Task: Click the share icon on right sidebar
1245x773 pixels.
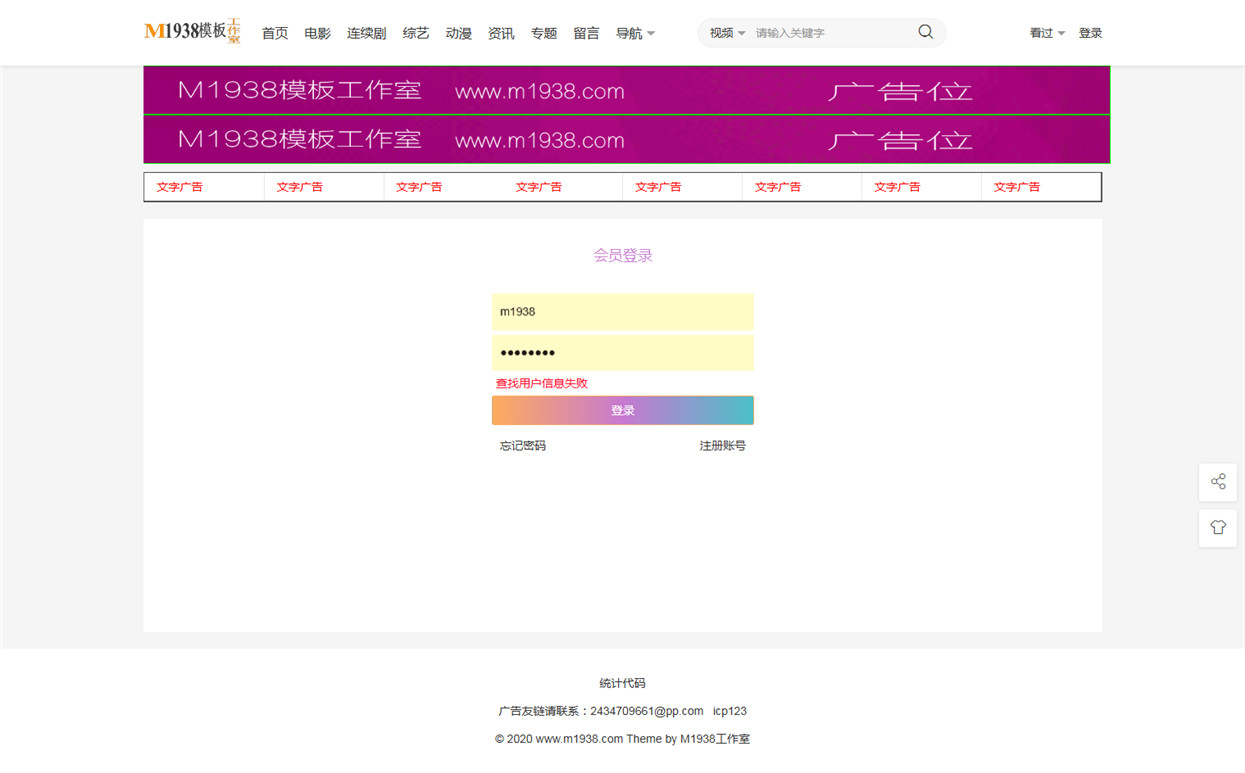Action: coord(1218,482)
